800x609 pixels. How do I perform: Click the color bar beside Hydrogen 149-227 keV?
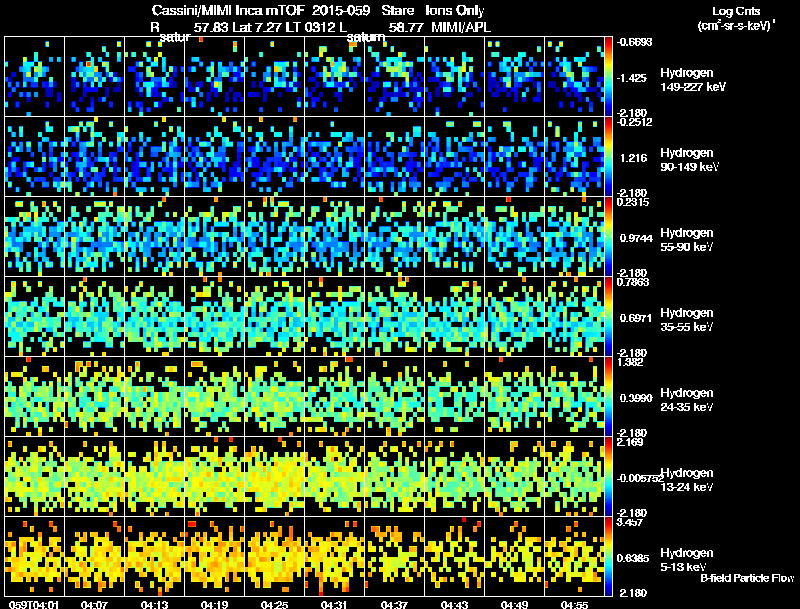pyautogui.click(x=609, y=77)
